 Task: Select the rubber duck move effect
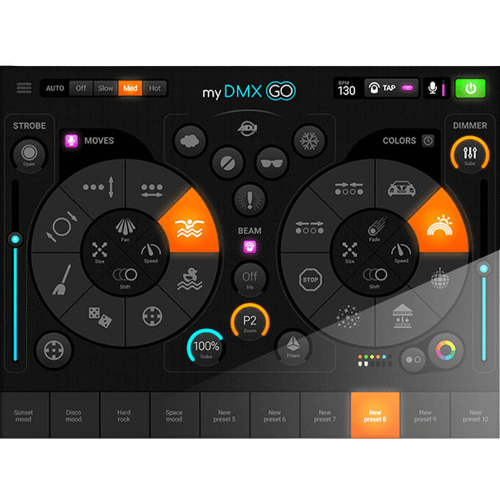[189, 279]
